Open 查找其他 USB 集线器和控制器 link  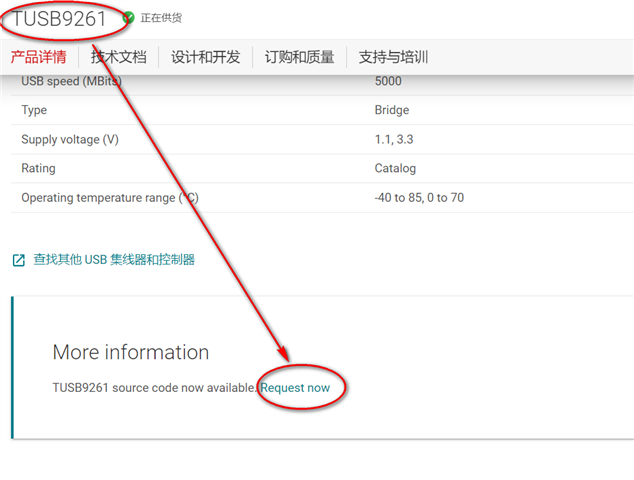point(114,259)
